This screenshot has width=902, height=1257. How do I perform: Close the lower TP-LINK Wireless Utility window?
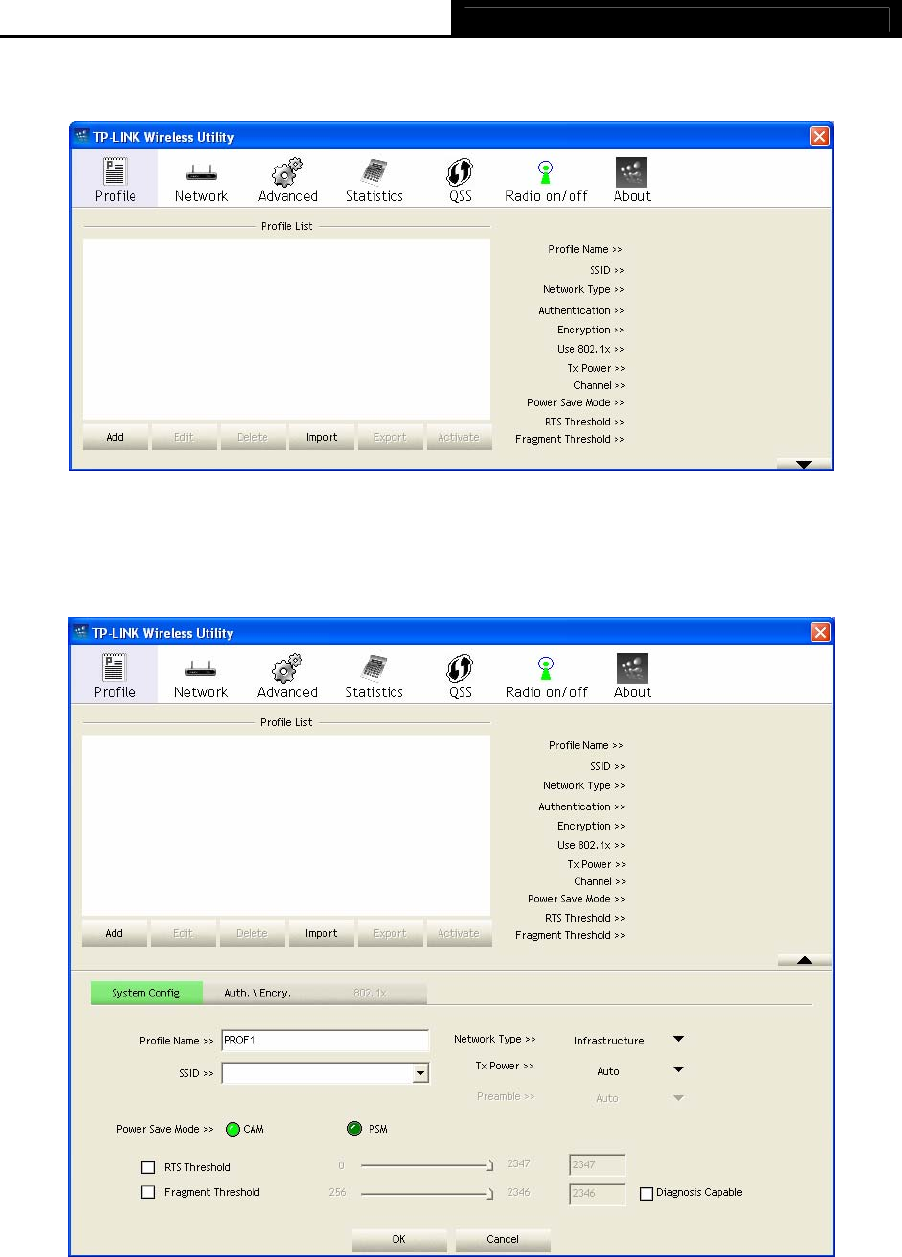[820, 633]
